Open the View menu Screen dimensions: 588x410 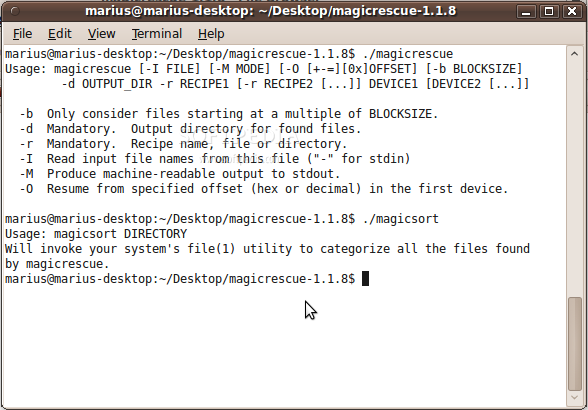tap(101, 34)
